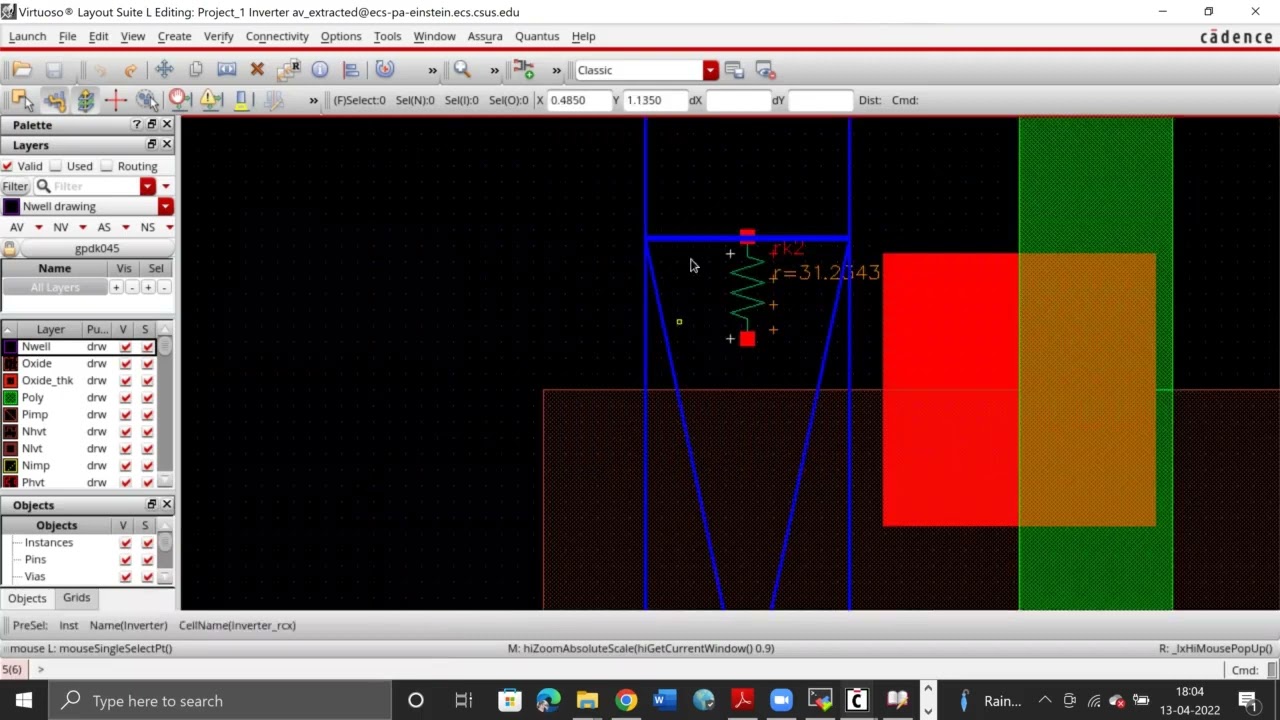Click the Repeat Copy icon
1280x720 pixels.
(x=289, y=70)
